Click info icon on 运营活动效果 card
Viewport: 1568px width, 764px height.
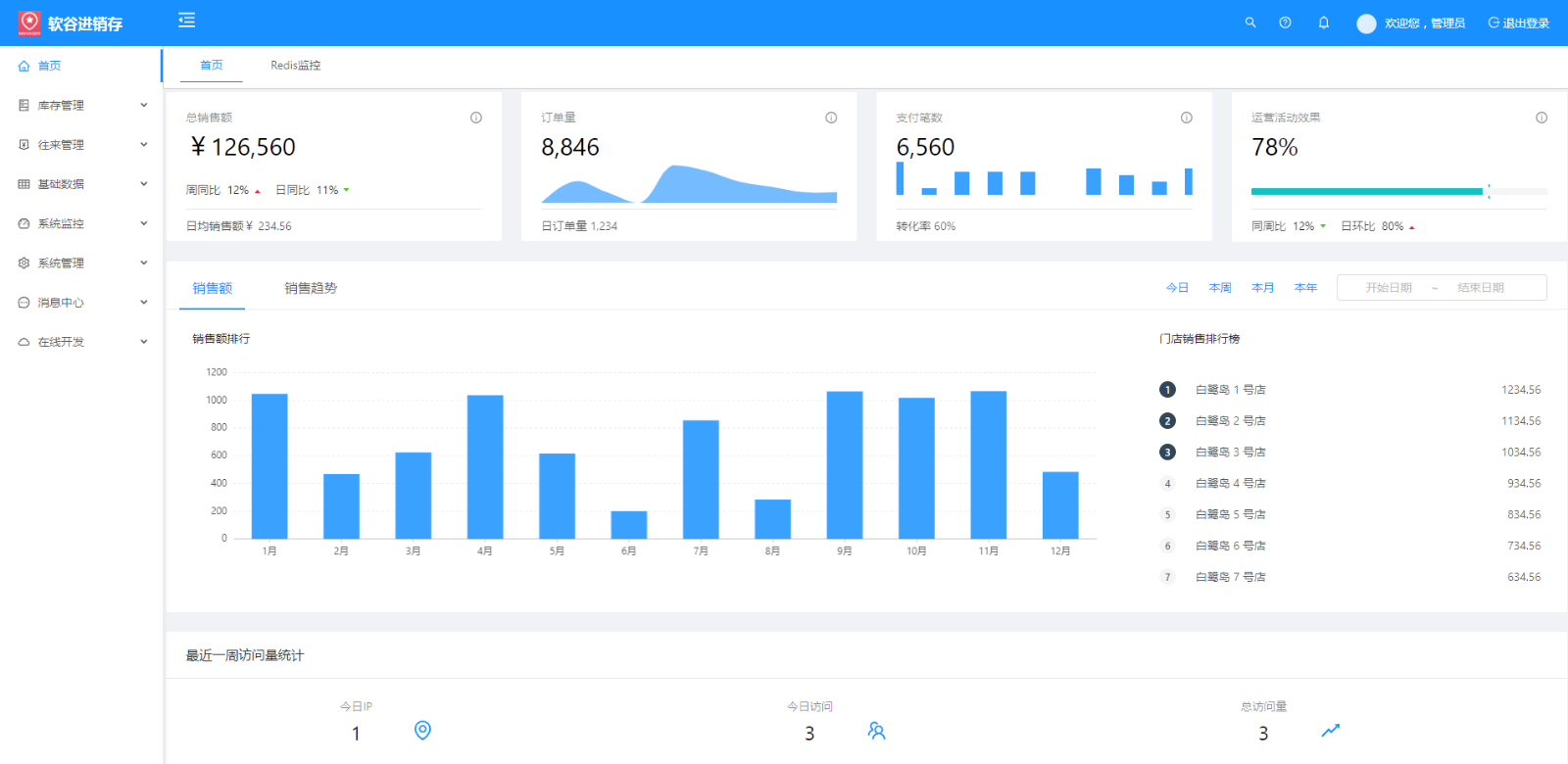tap(1542, 118)
